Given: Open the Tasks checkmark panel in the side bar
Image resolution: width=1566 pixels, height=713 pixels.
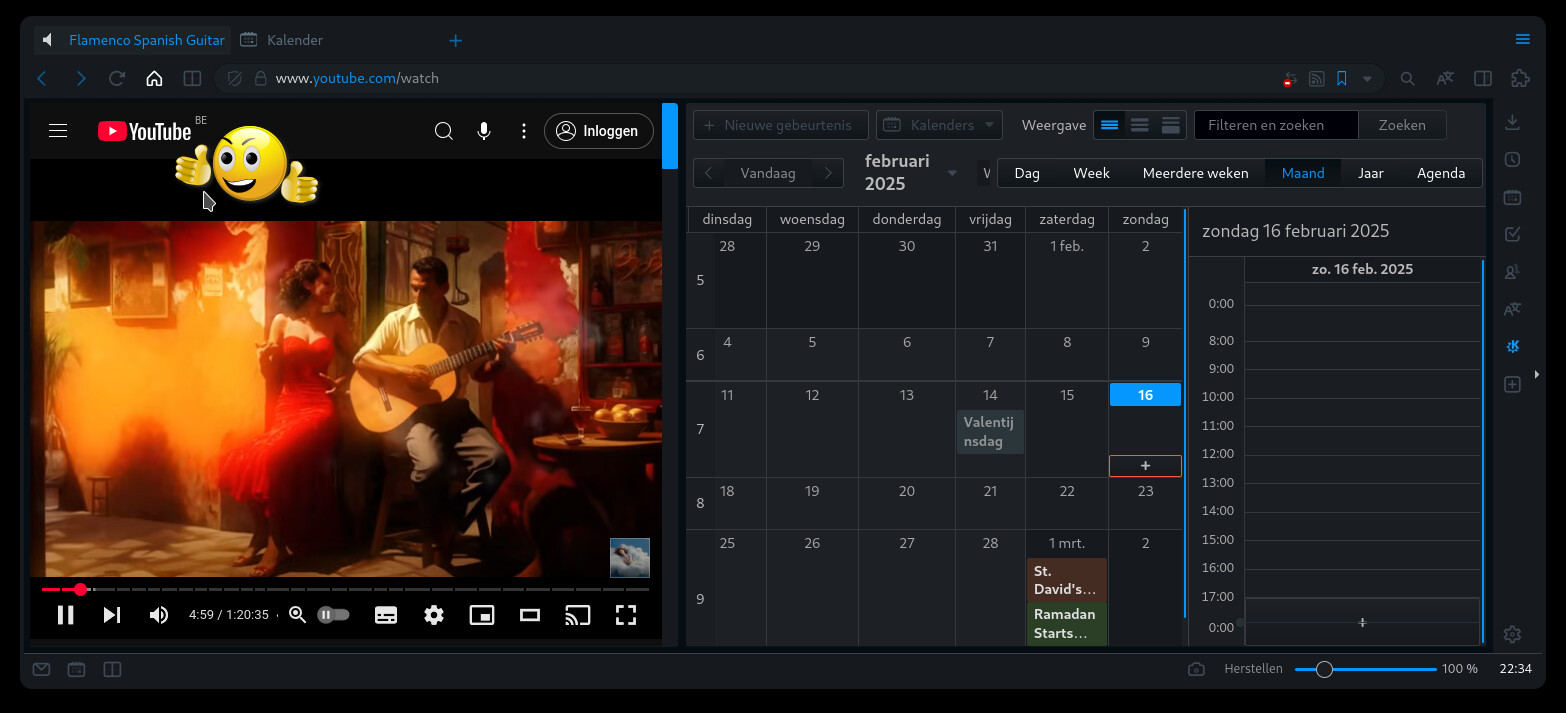Looking at the screenshot, I should [1513, 234].
